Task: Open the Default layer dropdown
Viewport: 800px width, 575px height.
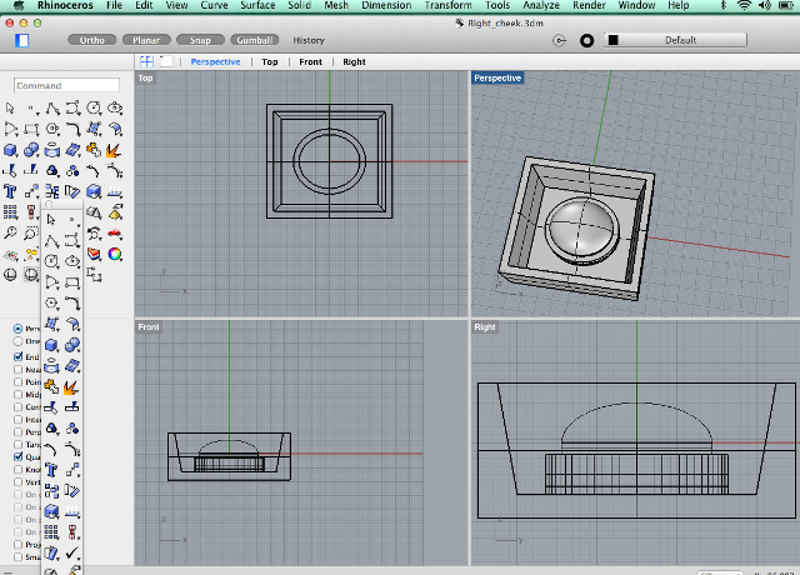Action: click(676, 40)
